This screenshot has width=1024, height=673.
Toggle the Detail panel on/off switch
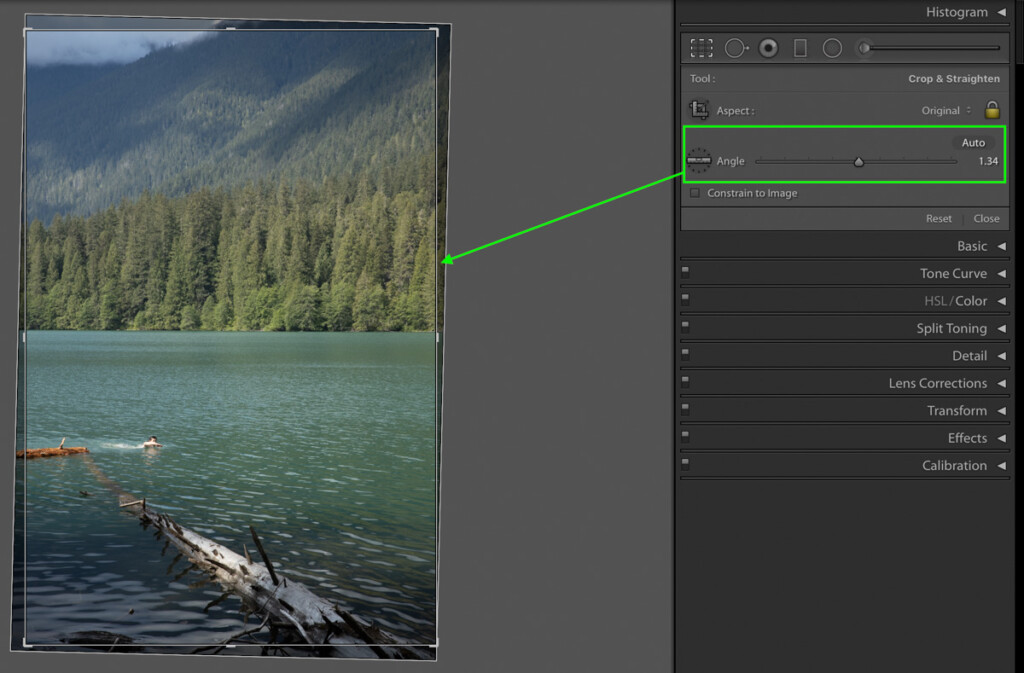pyautogui.click(x=686, y=354)
